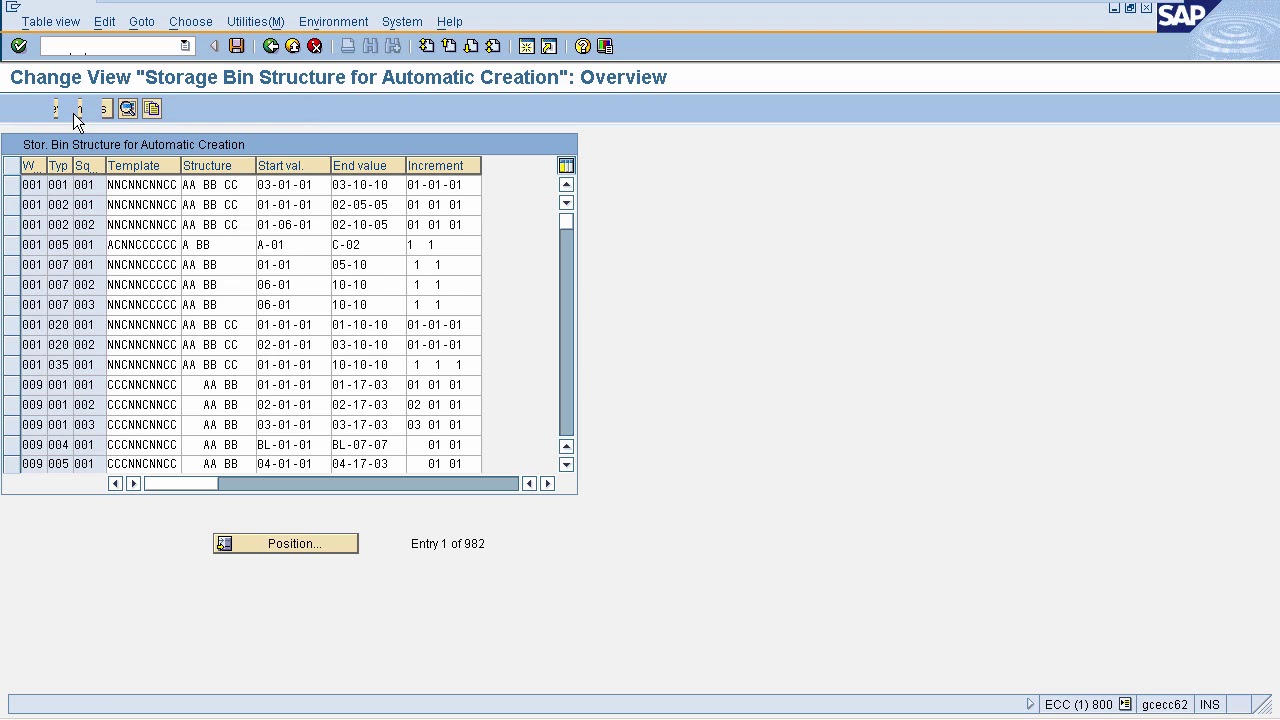
Task: Click the Position... button
Action: coord(285,543)
